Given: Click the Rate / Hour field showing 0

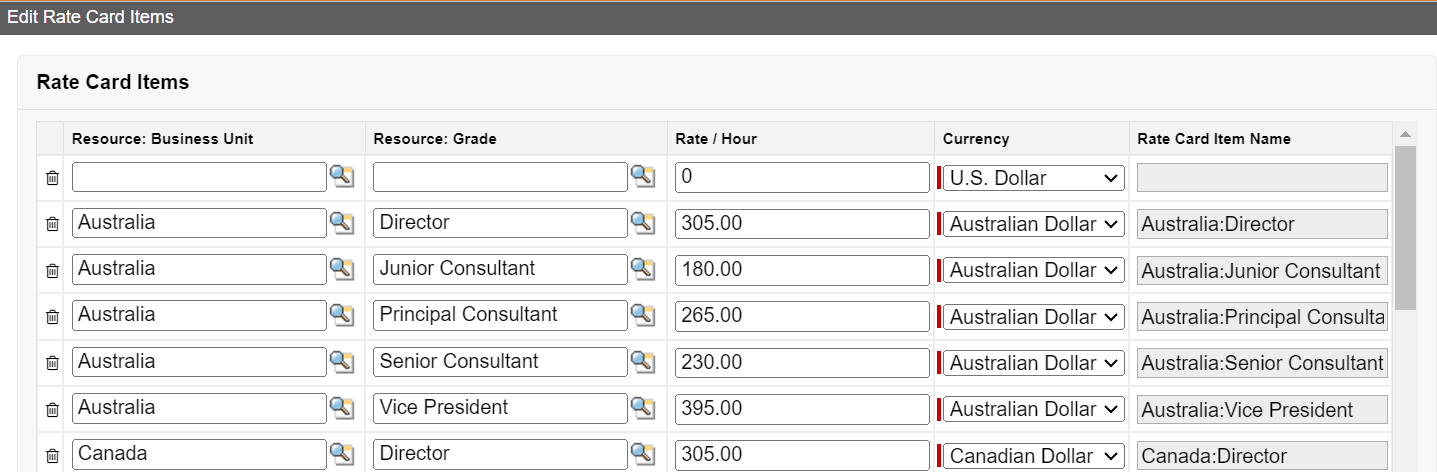Looking at the screenshot, I should 802,178.
